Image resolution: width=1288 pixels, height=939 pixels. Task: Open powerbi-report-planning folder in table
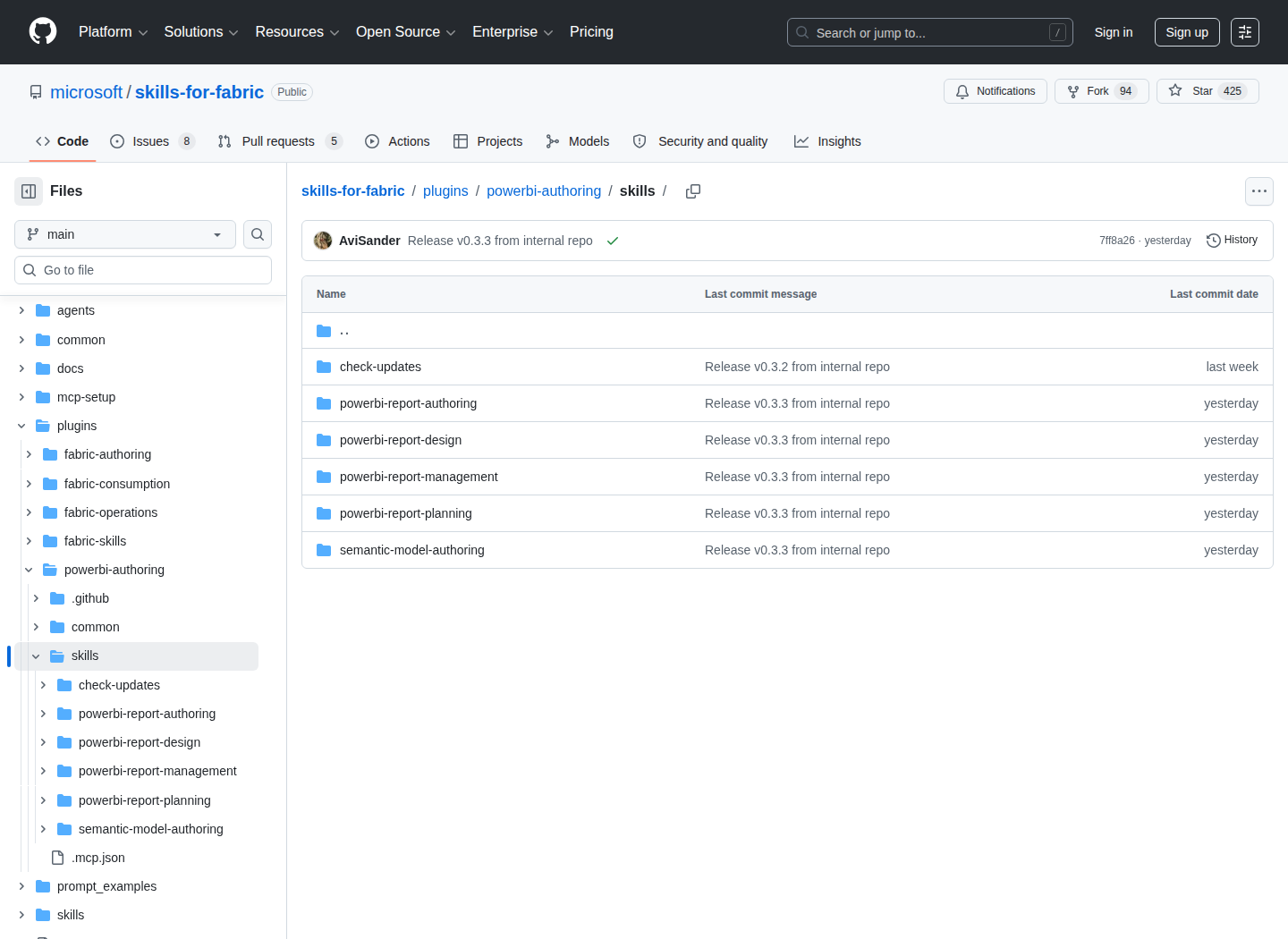[405, 513]
